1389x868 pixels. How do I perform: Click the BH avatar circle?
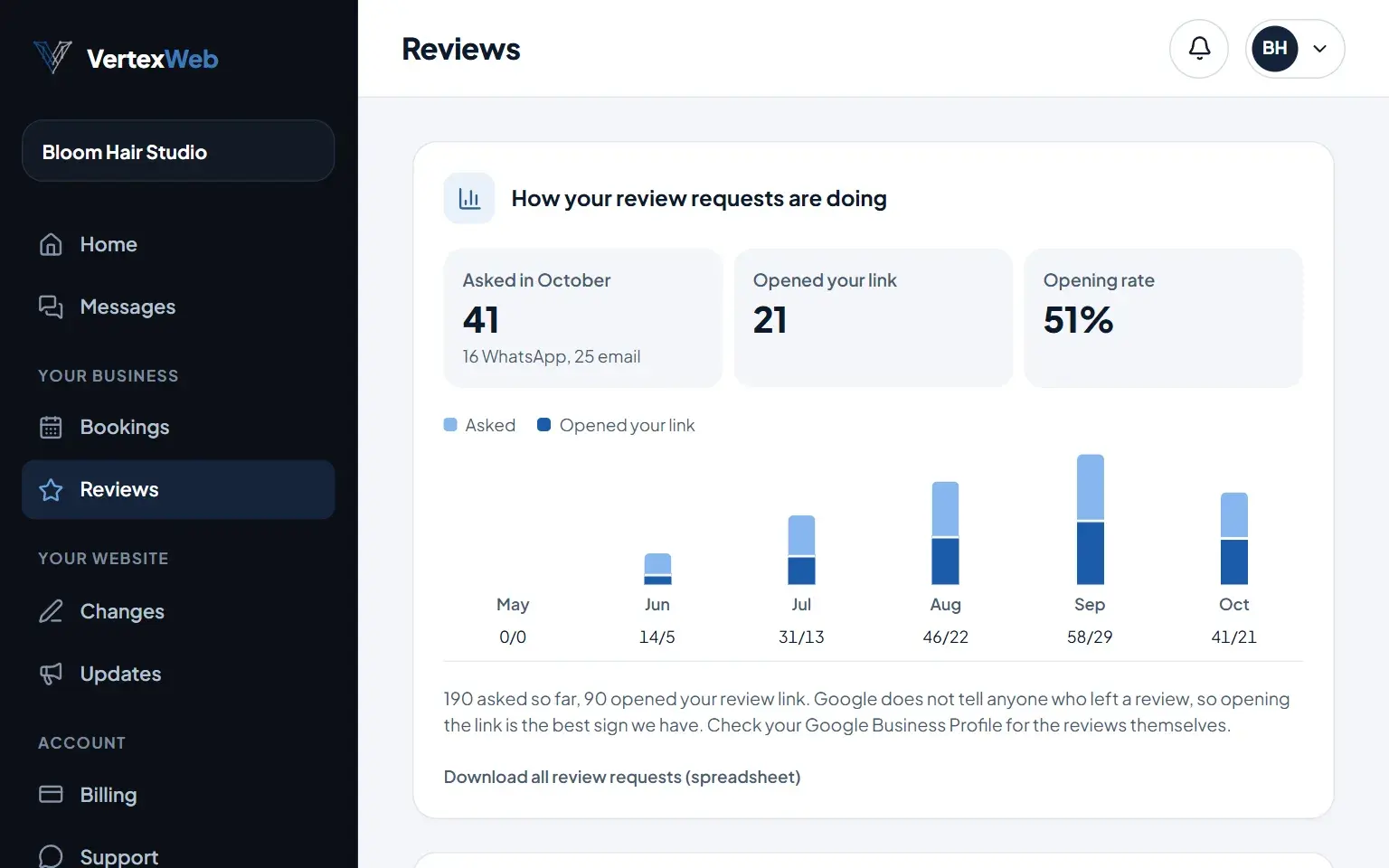click(x=1275, y=49)
